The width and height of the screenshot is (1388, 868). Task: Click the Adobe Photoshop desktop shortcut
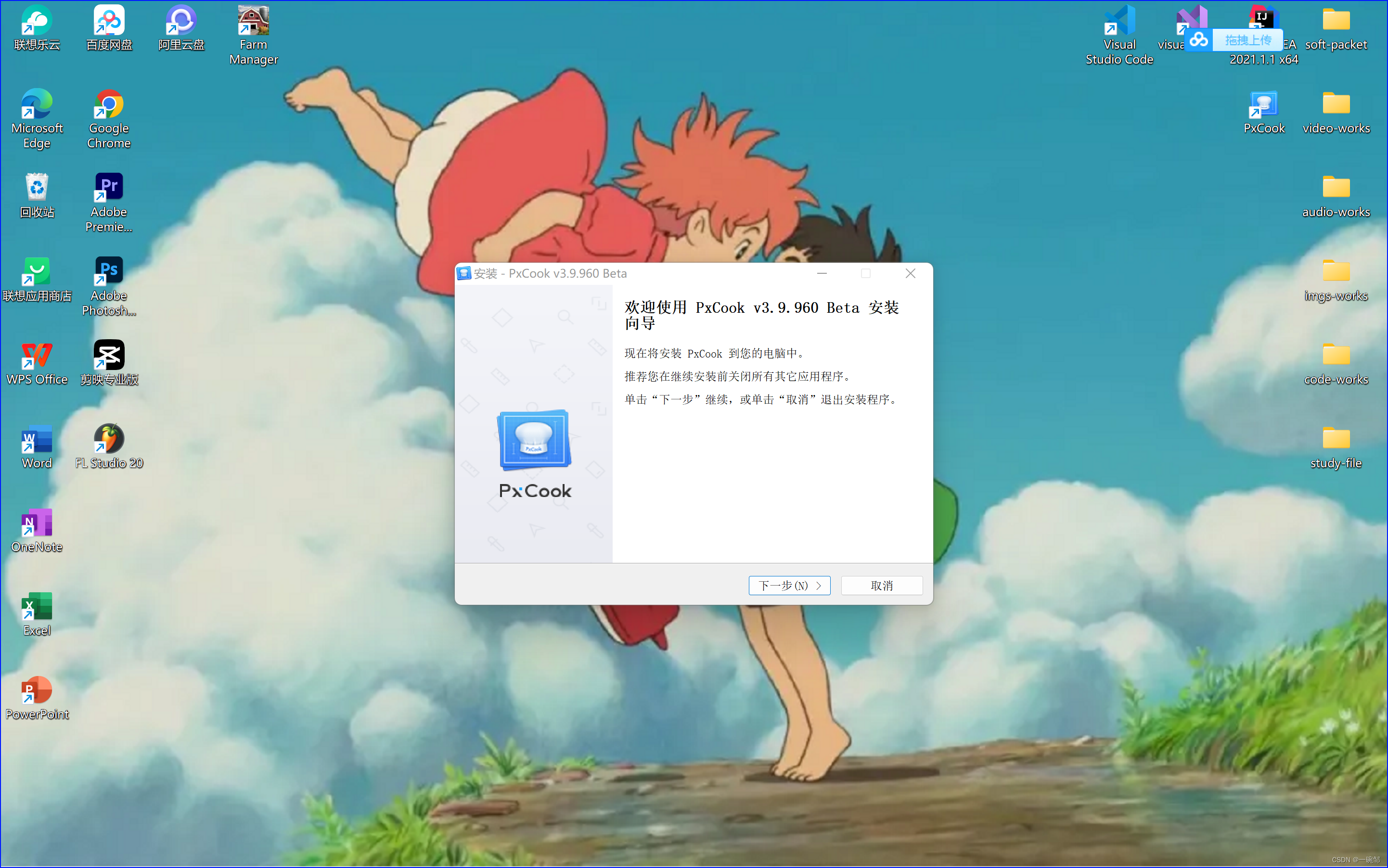pos(109,286)
